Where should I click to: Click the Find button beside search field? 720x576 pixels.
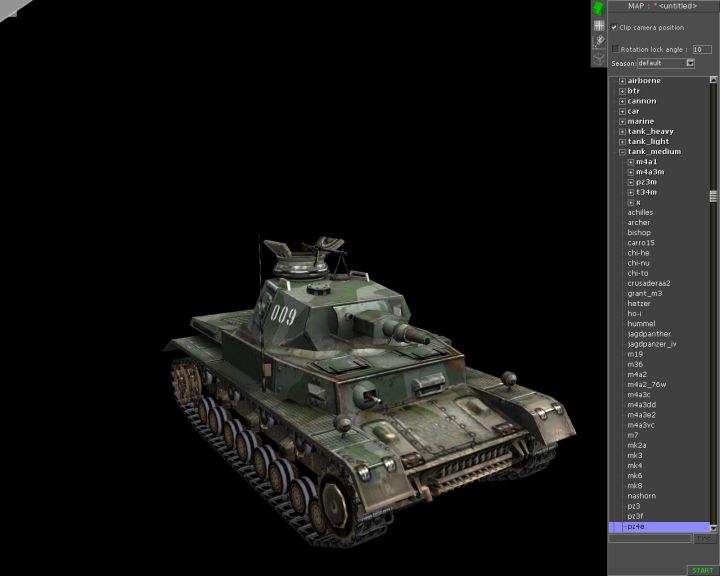point(702,538)
